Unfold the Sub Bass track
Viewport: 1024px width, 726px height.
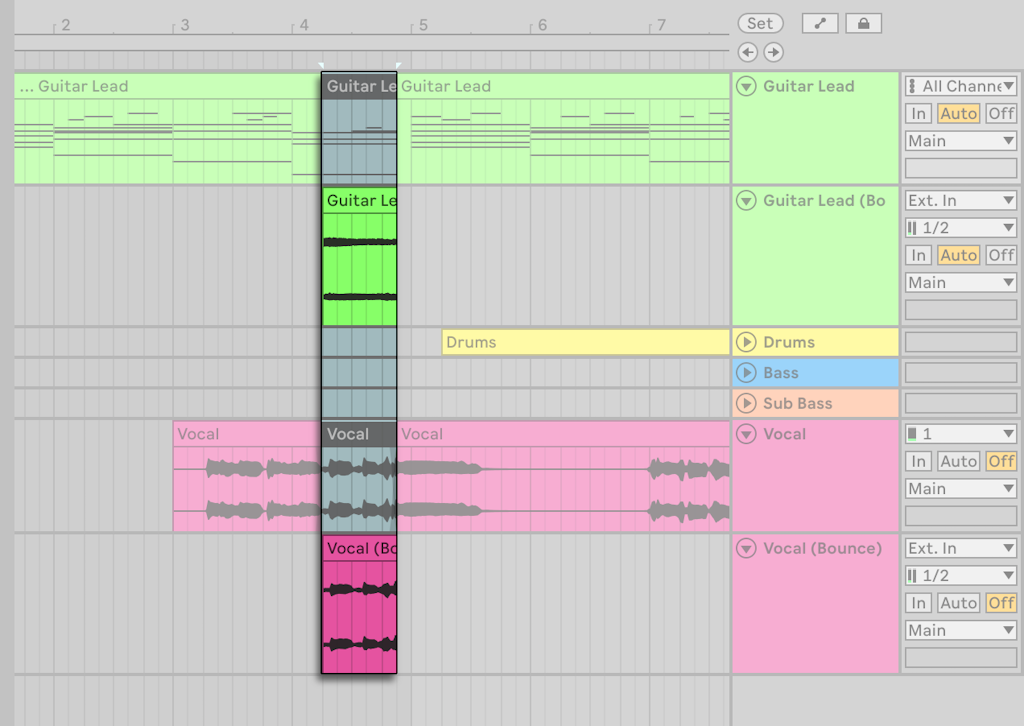click(746, 403)
